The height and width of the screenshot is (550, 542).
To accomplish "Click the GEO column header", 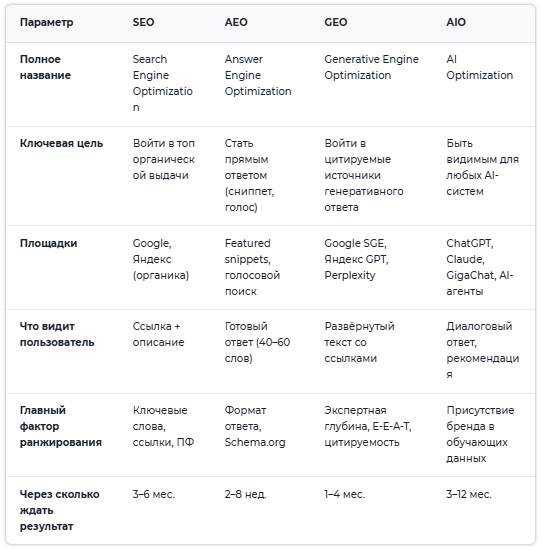I will pyautogui.click(x=336, y=22).
